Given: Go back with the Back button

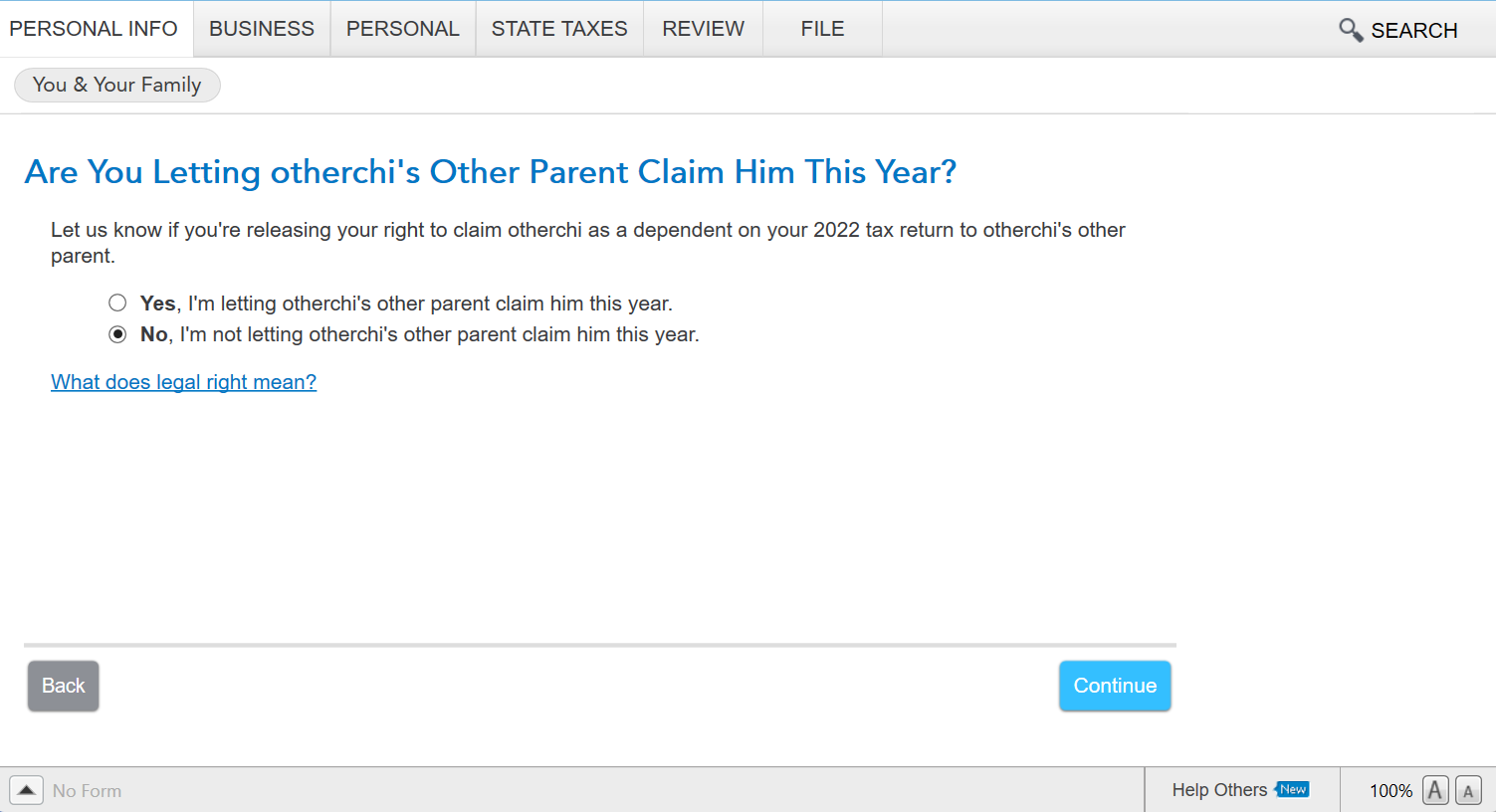Looking at the screenshot, I should click(63, 686).
